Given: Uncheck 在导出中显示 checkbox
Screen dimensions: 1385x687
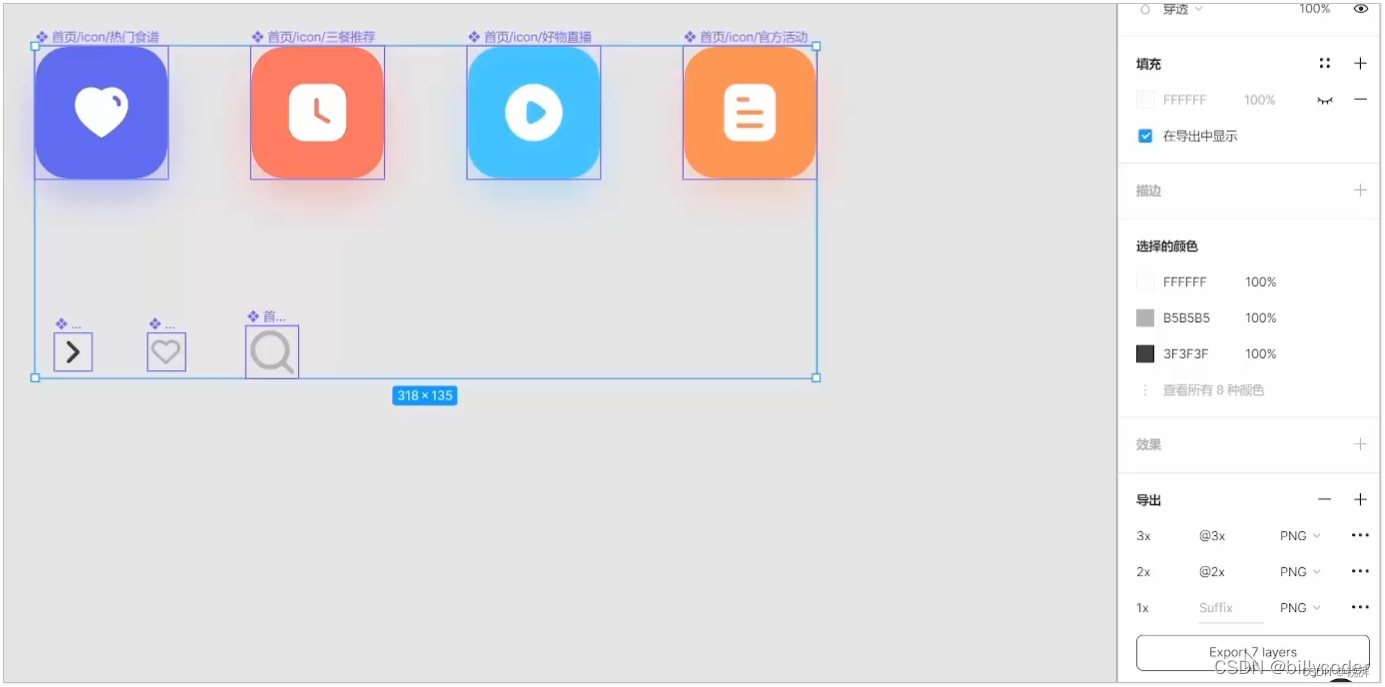Looking at the screenshot, I should [1145, 136].
